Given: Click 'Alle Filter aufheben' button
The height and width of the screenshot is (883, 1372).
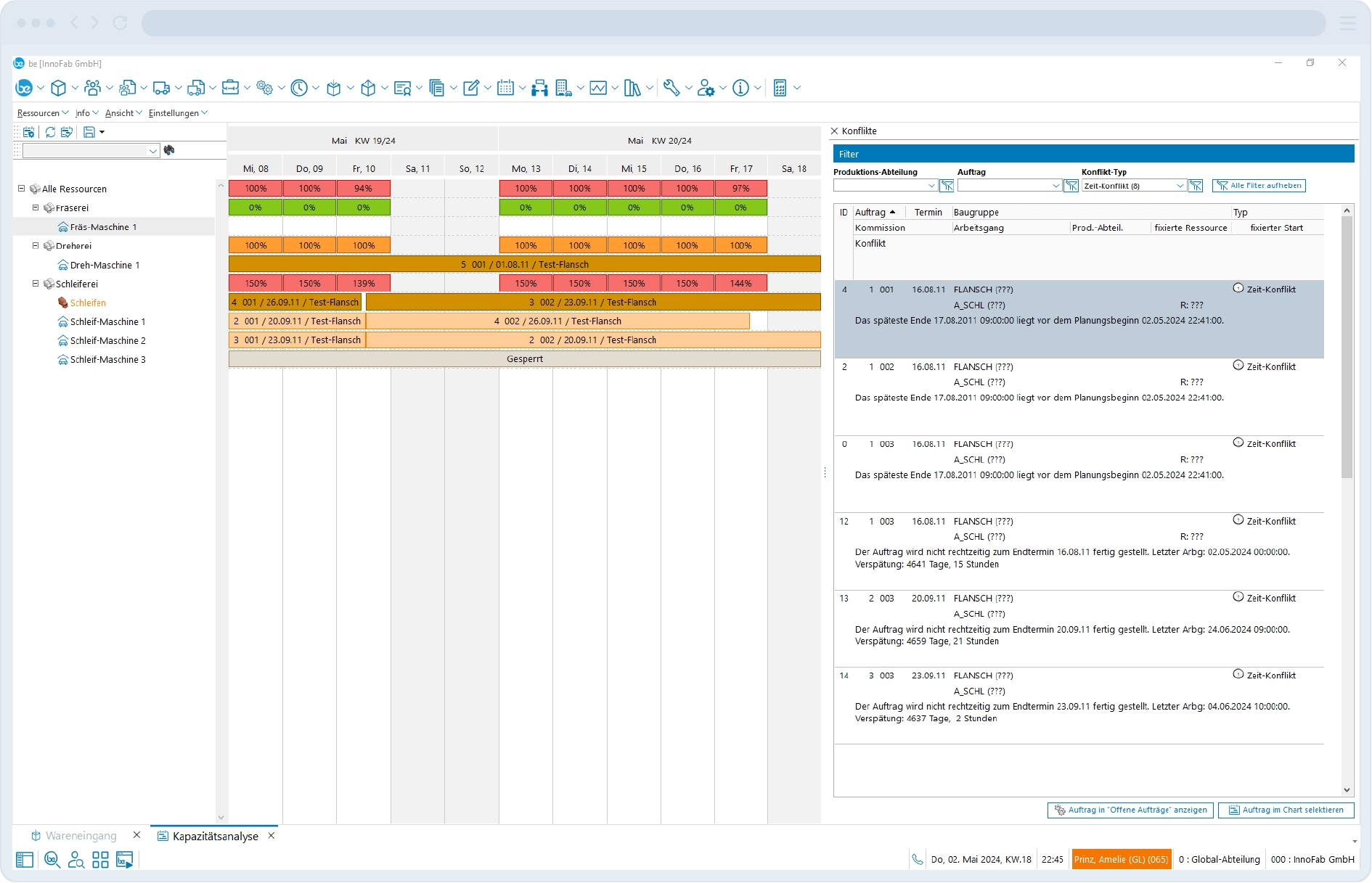Looking at the screenshot, I should [1259, 186].
